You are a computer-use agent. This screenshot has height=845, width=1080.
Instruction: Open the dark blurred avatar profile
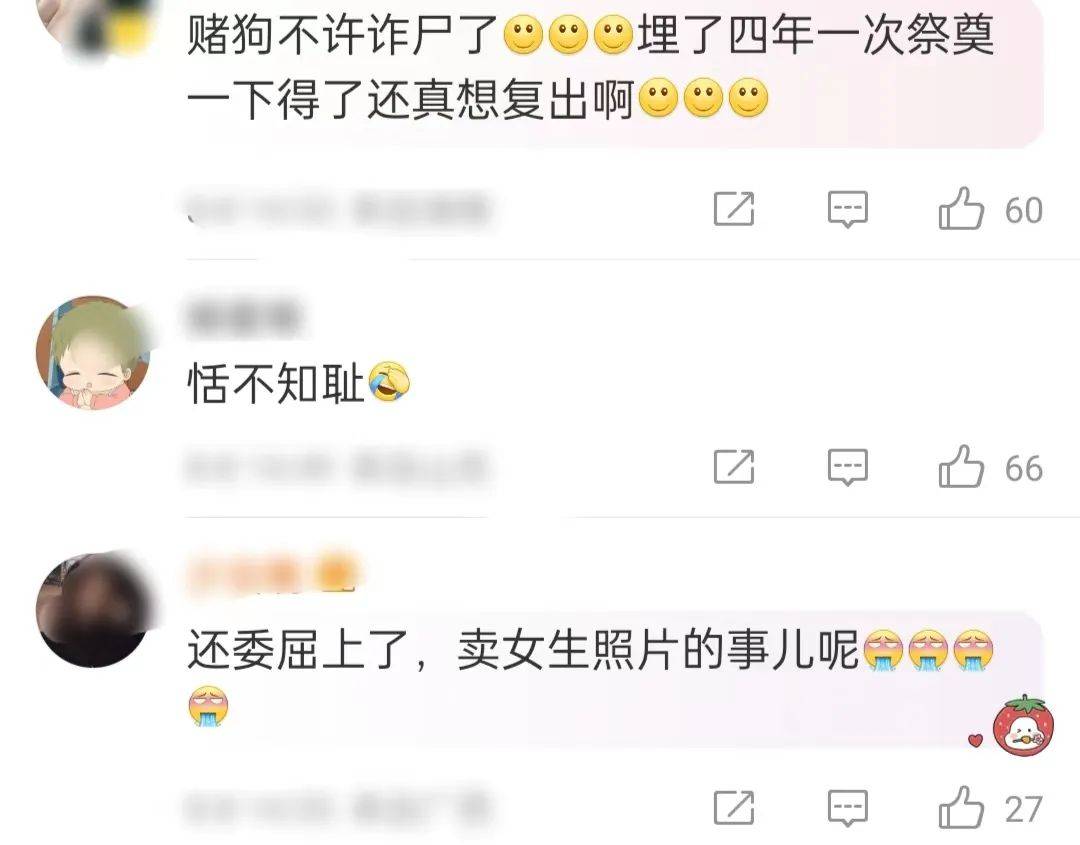(x=94, y=609)
